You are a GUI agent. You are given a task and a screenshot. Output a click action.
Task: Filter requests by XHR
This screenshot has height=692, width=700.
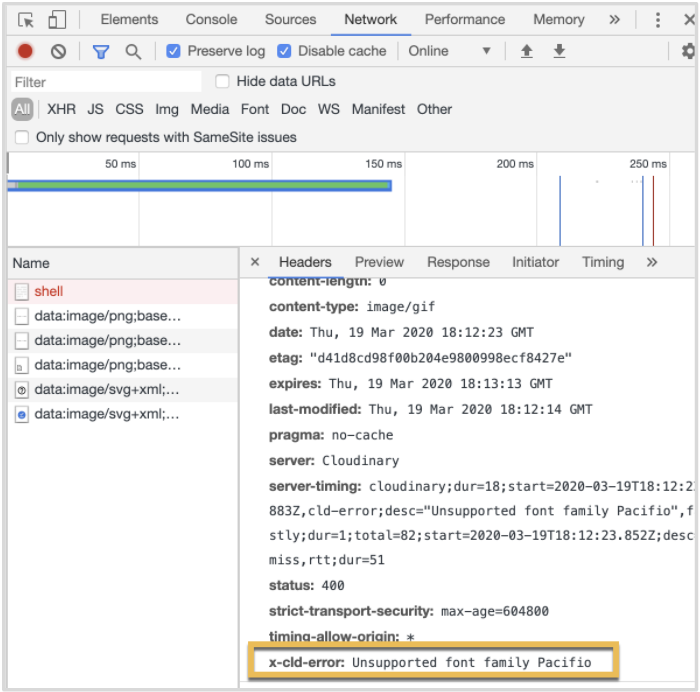pyautogui.click(x=61, y=109)
